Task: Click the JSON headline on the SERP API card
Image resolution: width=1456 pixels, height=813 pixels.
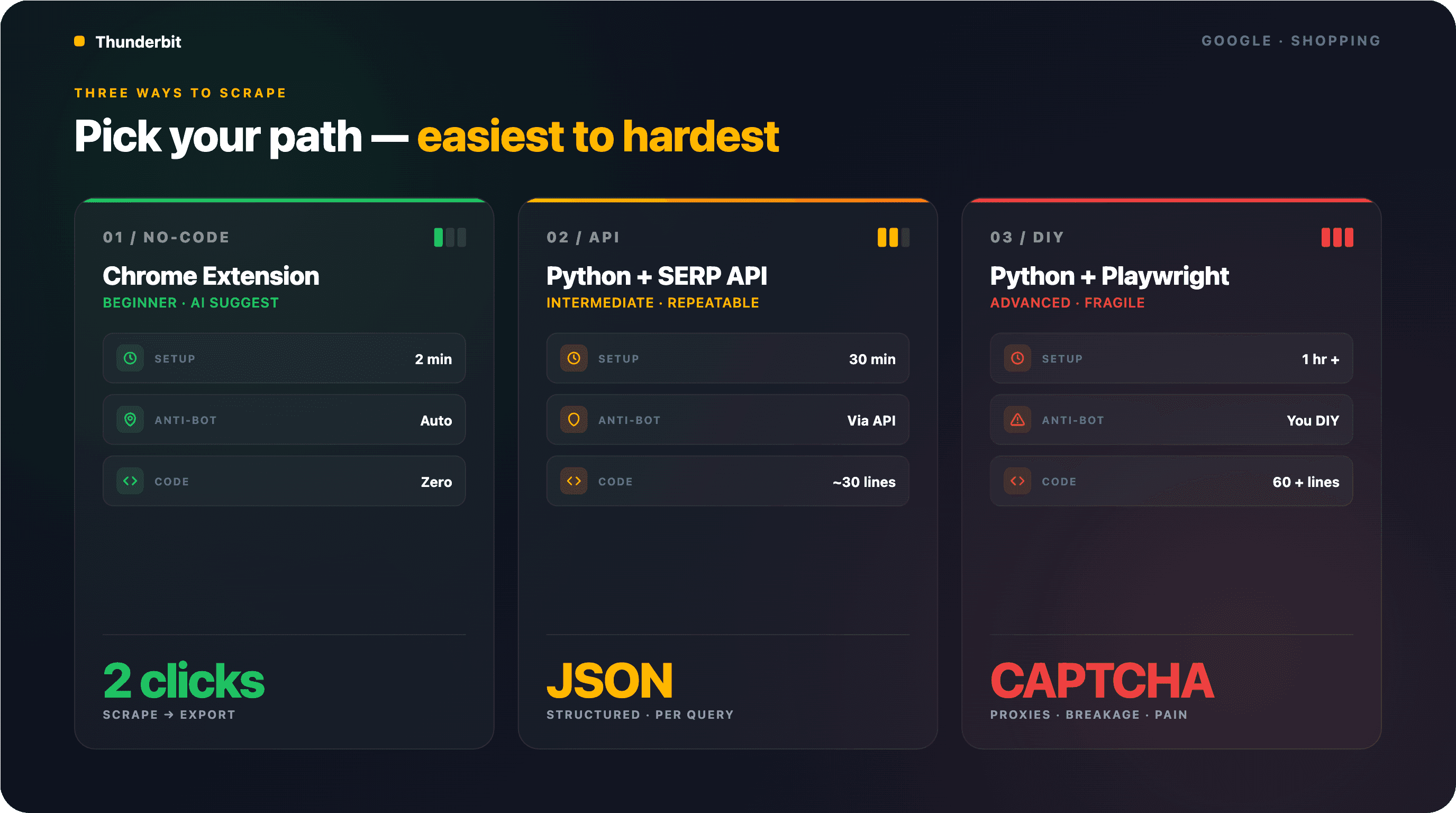Action: click(609, 681)
